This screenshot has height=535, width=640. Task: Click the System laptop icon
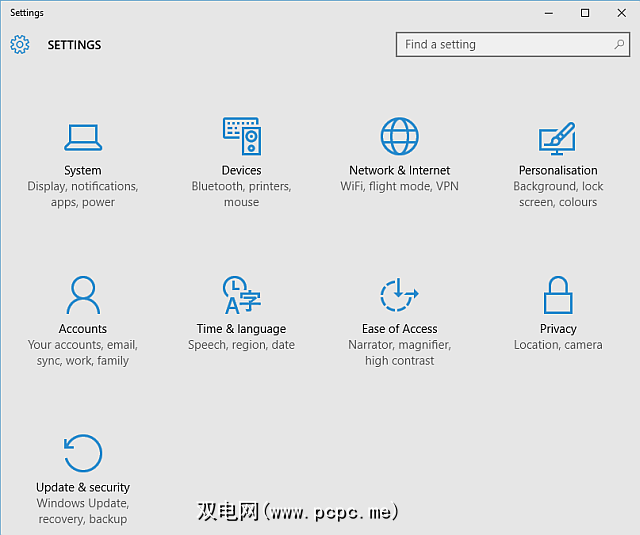pos(83,136)
